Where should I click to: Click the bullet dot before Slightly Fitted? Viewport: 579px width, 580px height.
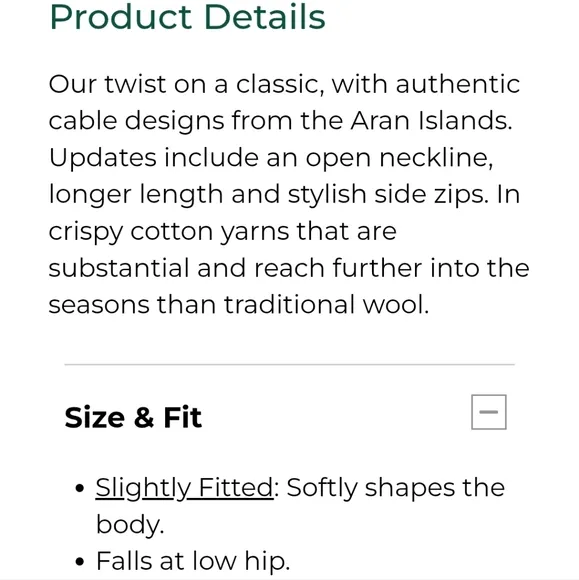pyautogui.click(x=79, y=489)
